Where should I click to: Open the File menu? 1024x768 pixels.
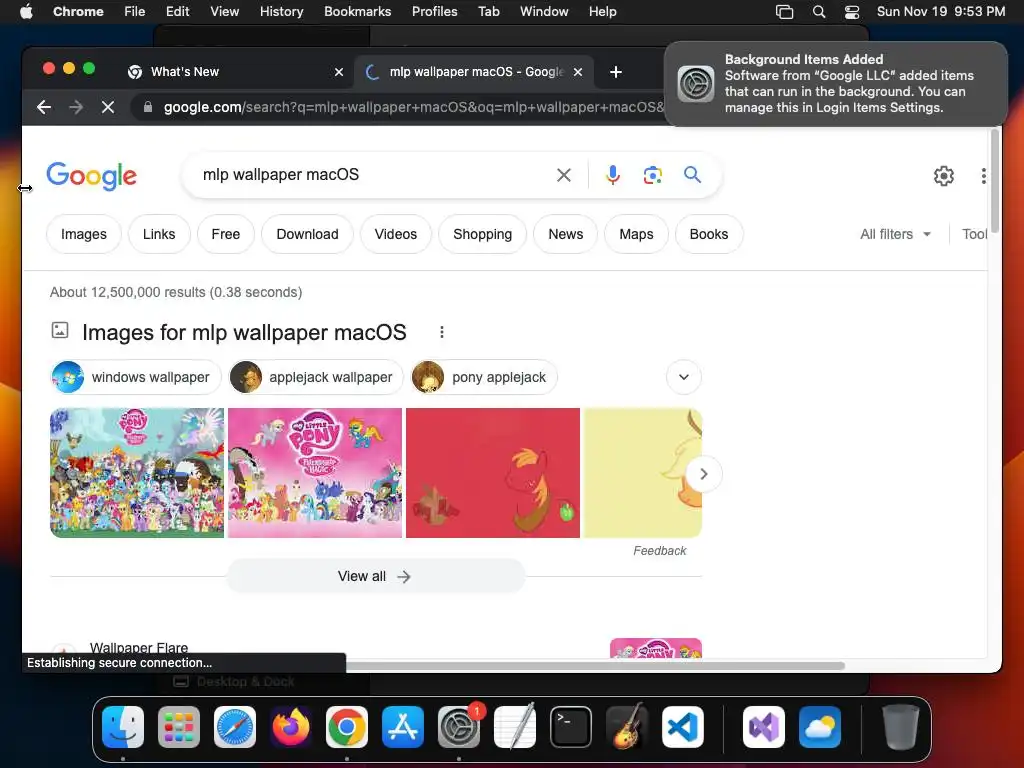135,12
